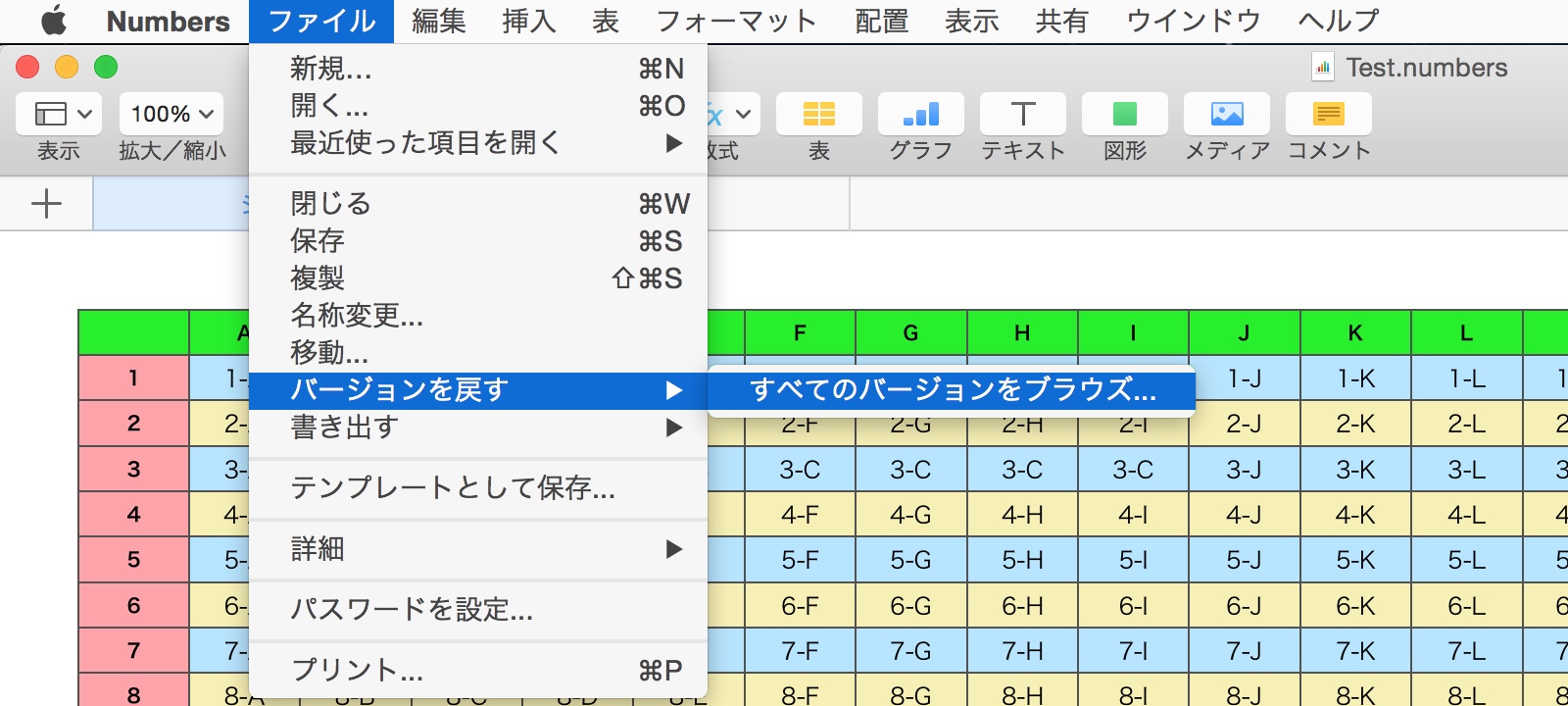The image size is (1568, 706).
Task: Click cell 6-I
Action: click(x=1133, y=606)
